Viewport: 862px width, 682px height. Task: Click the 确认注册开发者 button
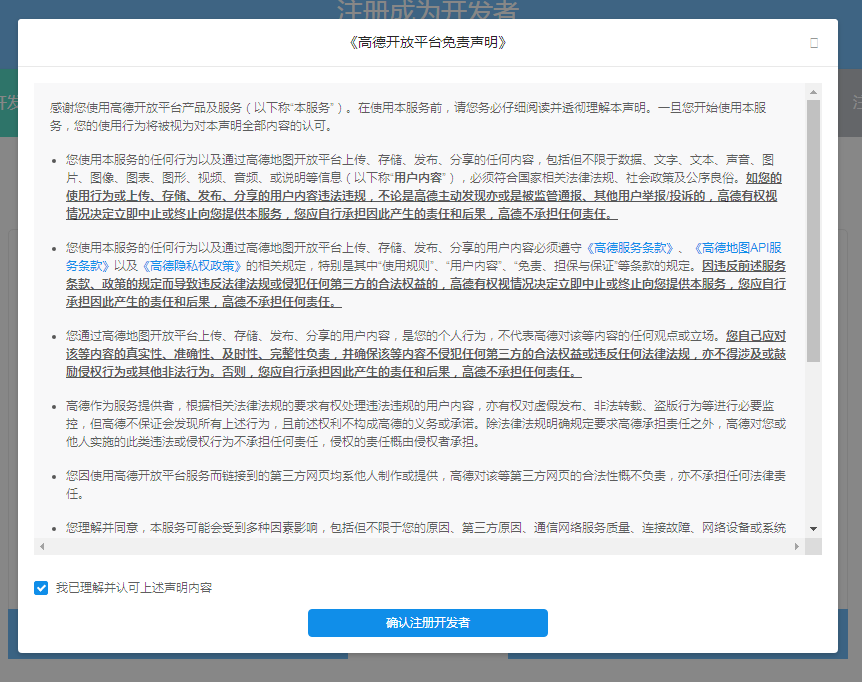click(x=428, y=623)
